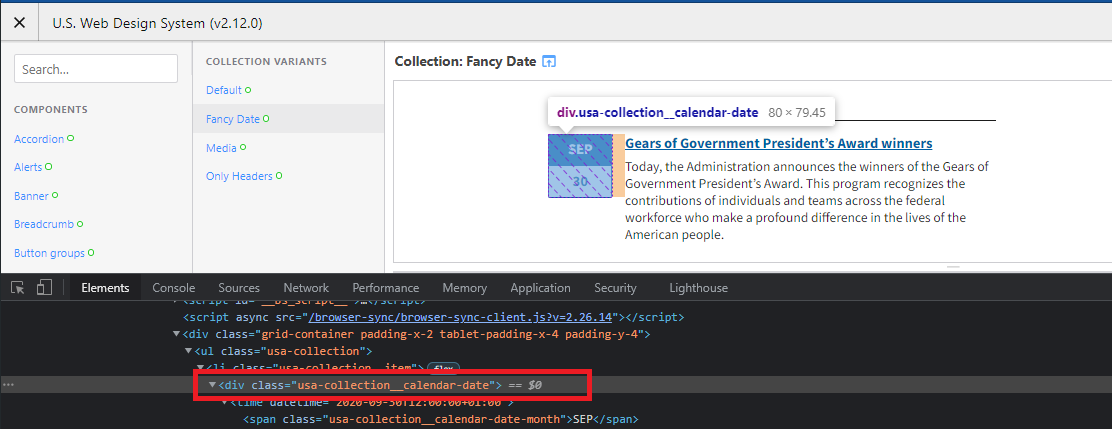Viewport: 1112px width, 429px height.
Task: Open the three-dots menu beside selected DOM row
Action: [8, 385]
